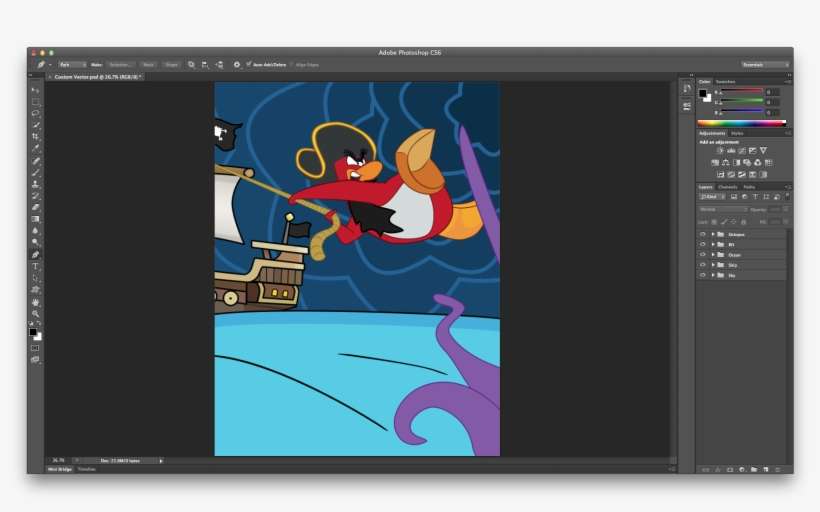
Task: Select the Blur tool
Action: tap(35, 230)
